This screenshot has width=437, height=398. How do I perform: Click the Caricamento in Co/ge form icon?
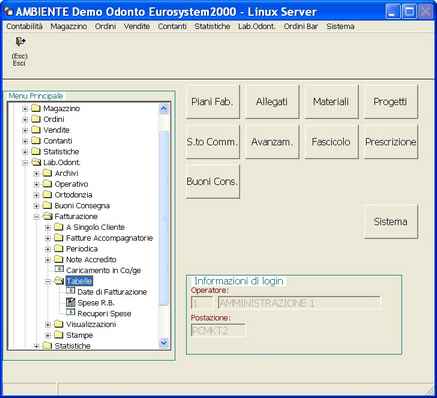[x=59, y=269]
